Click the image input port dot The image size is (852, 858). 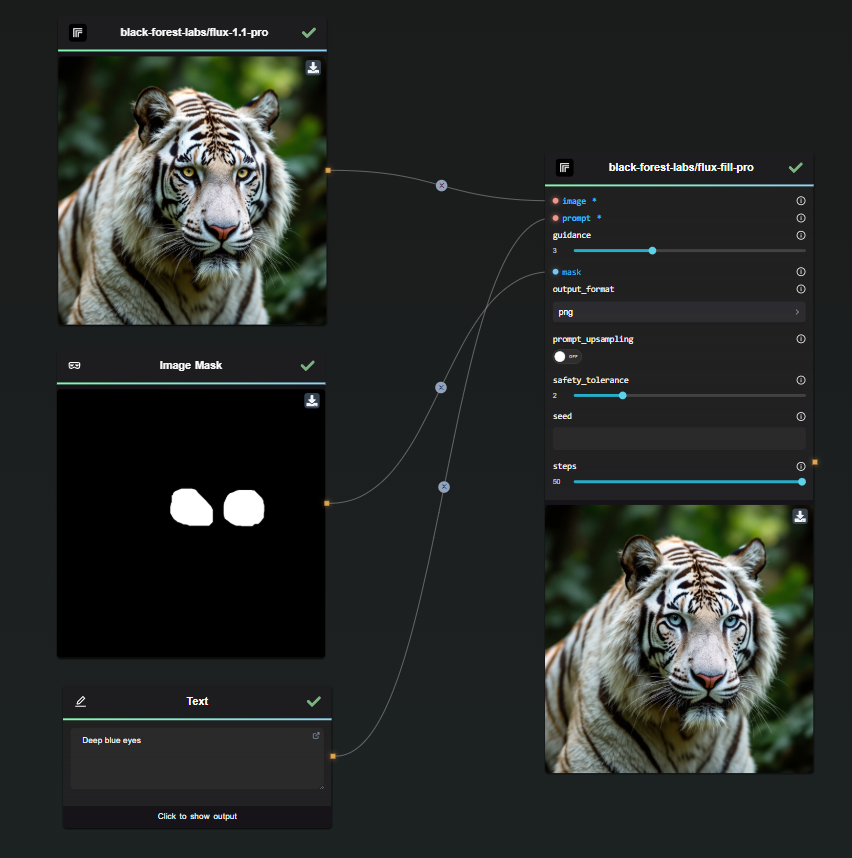(x=555, y=201)
